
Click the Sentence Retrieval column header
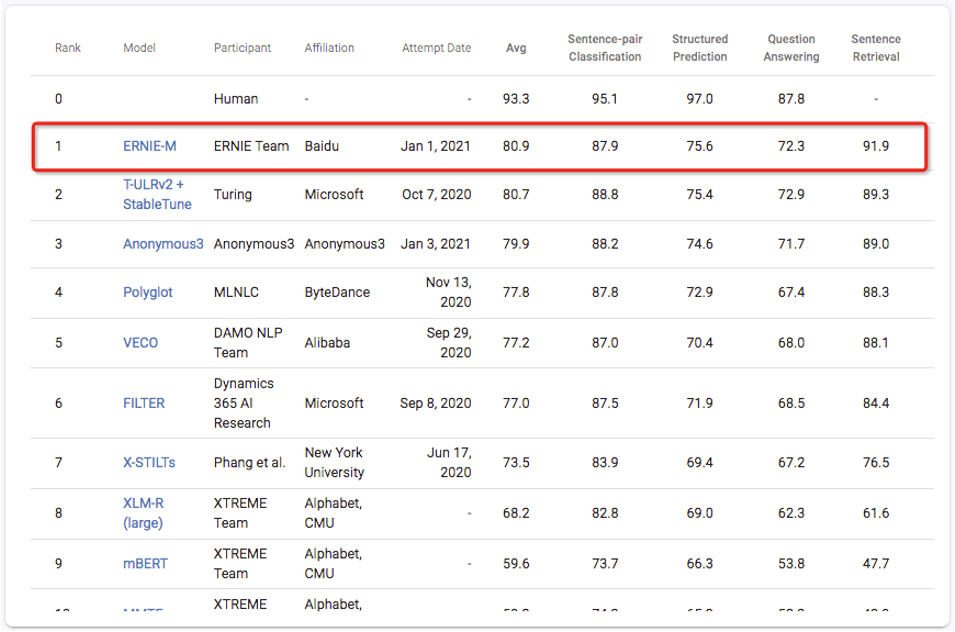tap(876, 48)
